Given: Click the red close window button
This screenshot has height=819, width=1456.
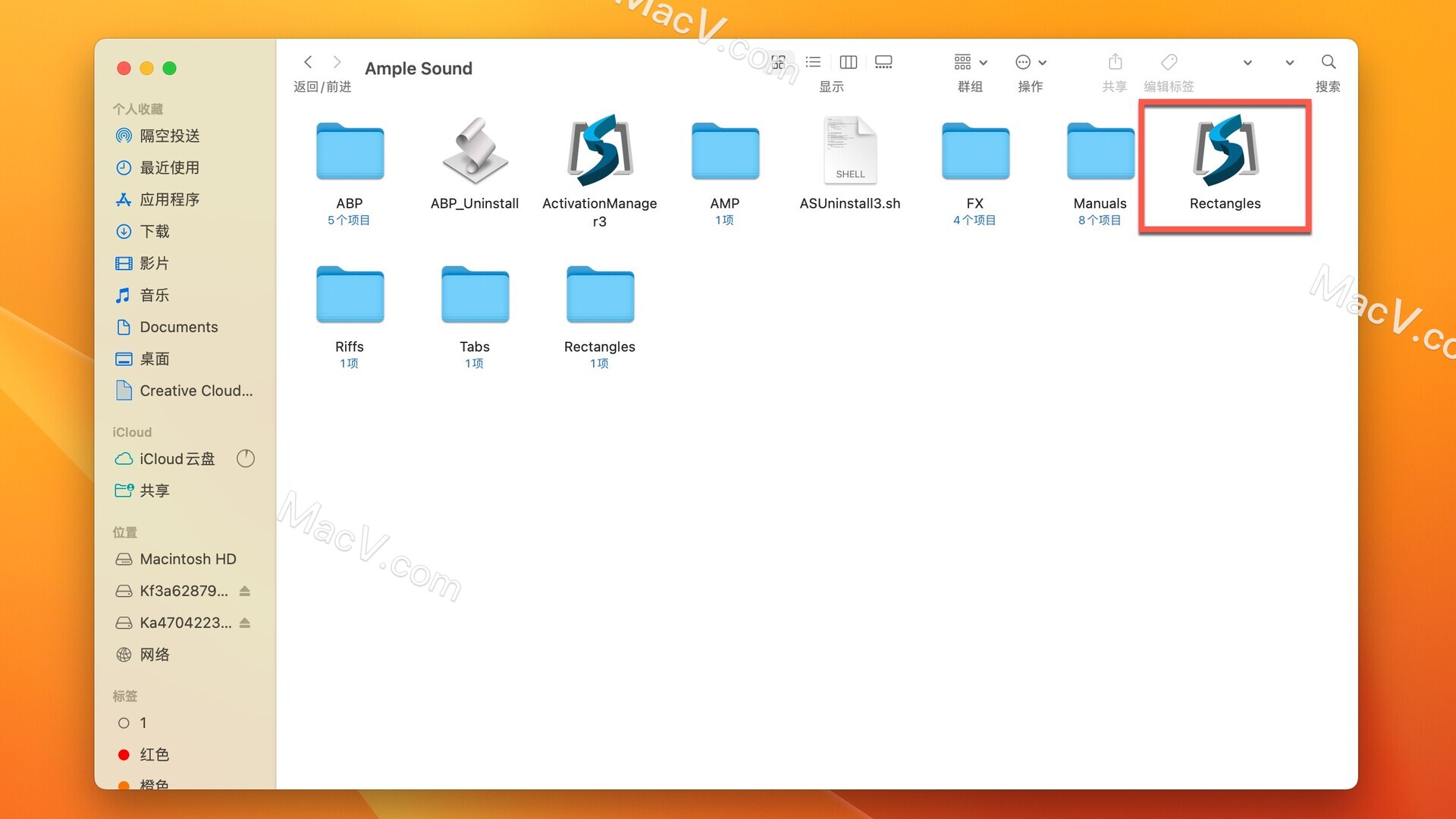Looking at the screenshot, I should point(124,68).
